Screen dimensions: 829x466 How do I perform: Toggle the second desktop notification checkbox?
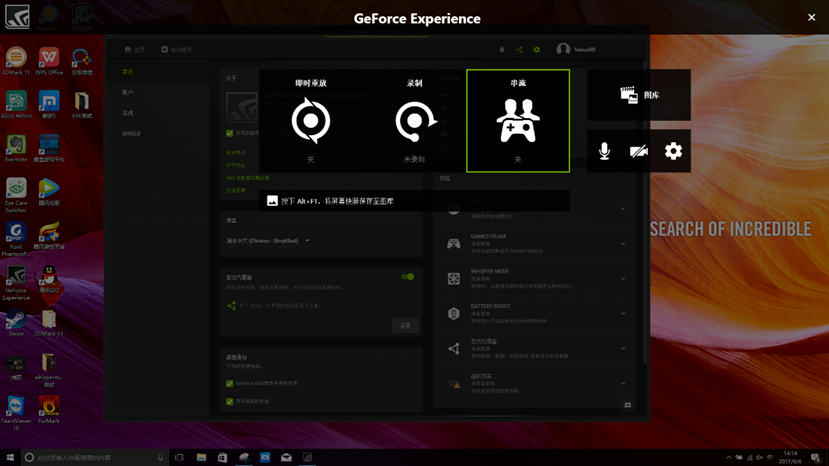pos(229,401)
